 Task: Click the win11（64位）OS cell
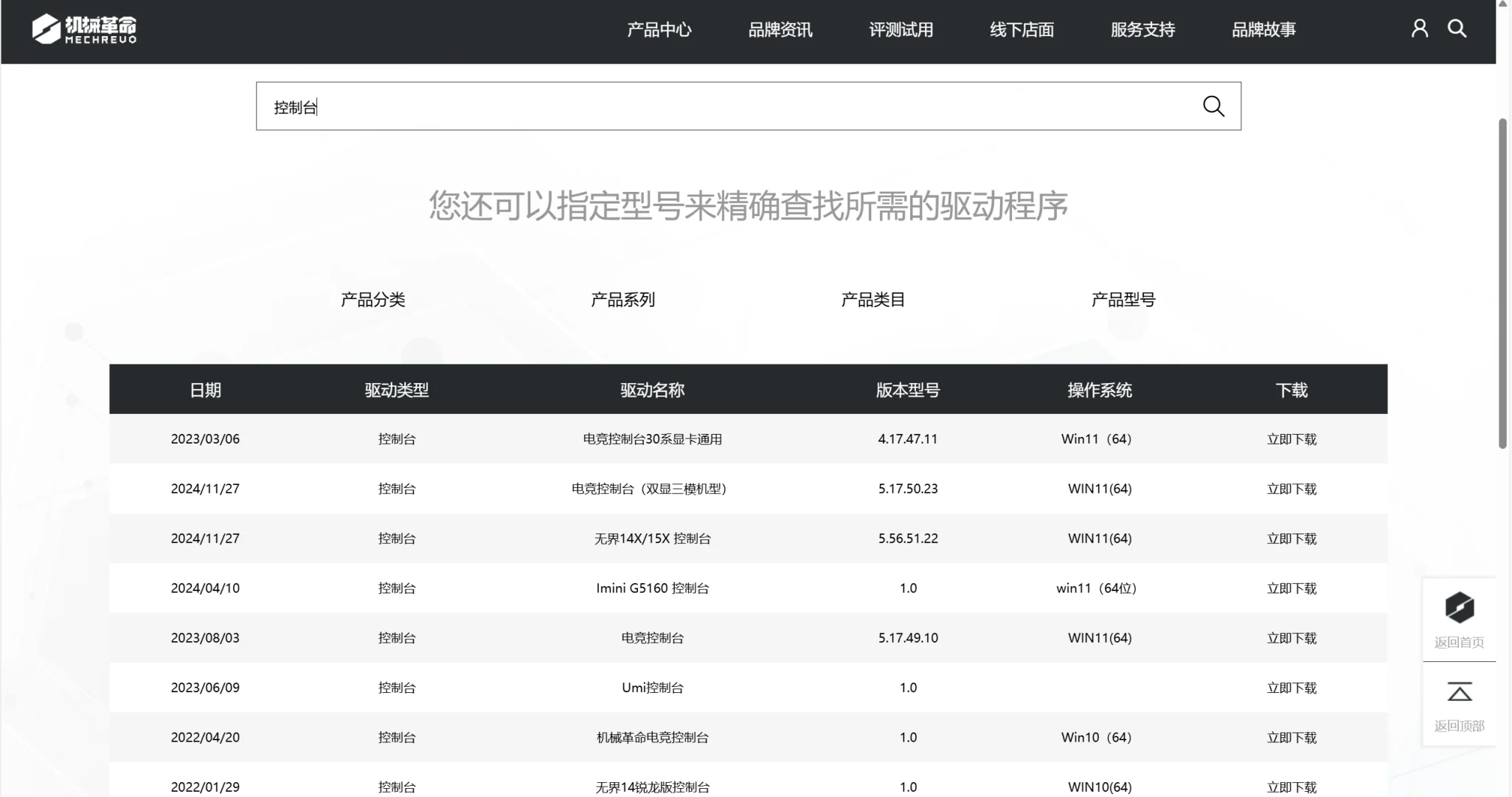point(1096,588)
